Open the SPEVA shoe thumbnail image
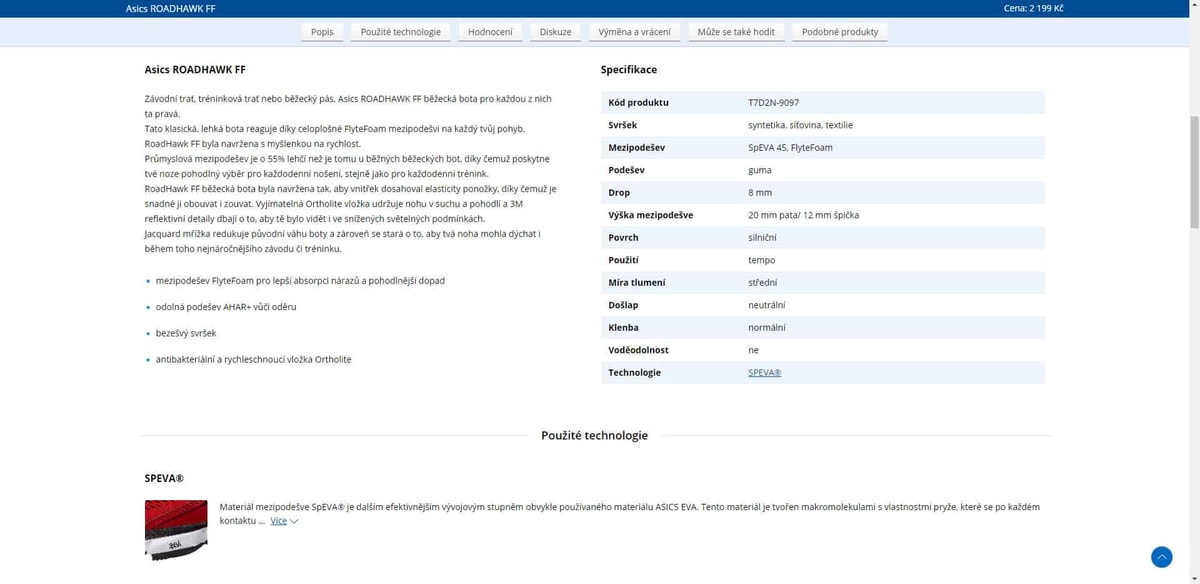Screen dimensions: 1200x584 tap(176, 530)
